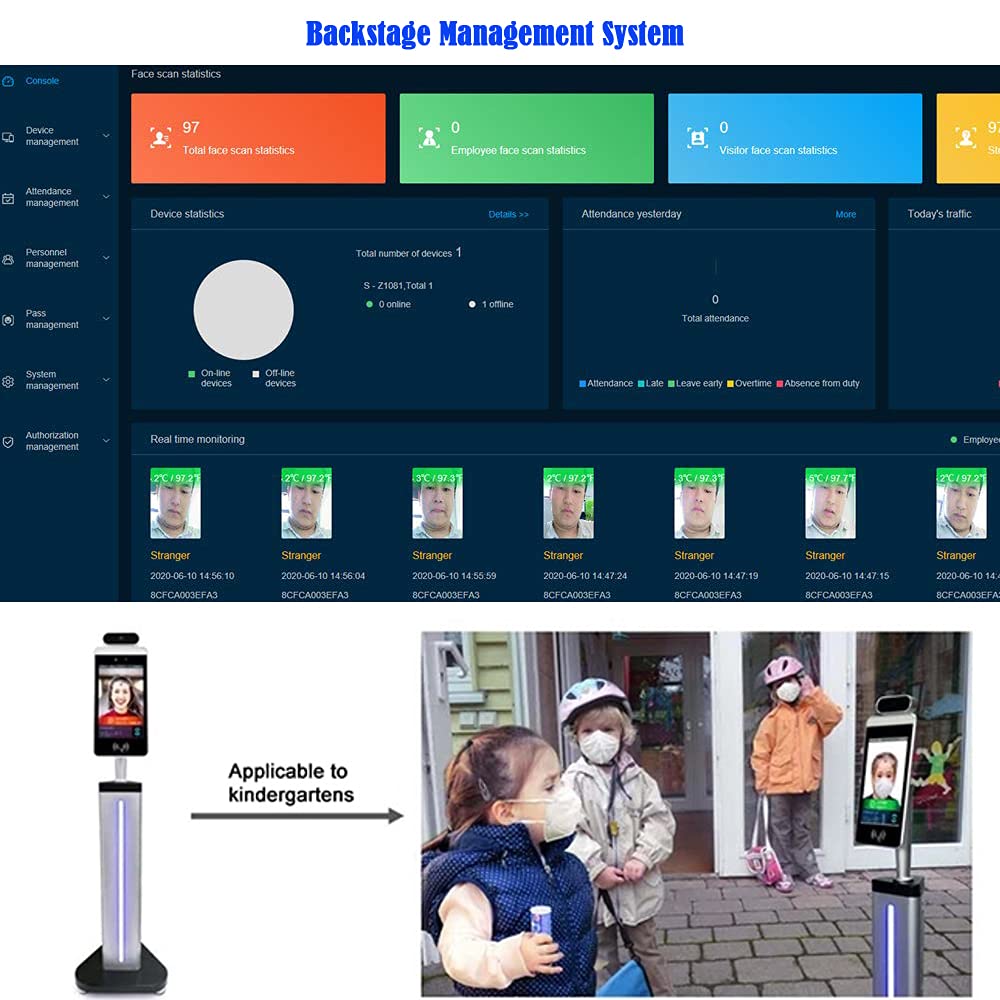Click the System management gear icon

[x=8, y=381]
